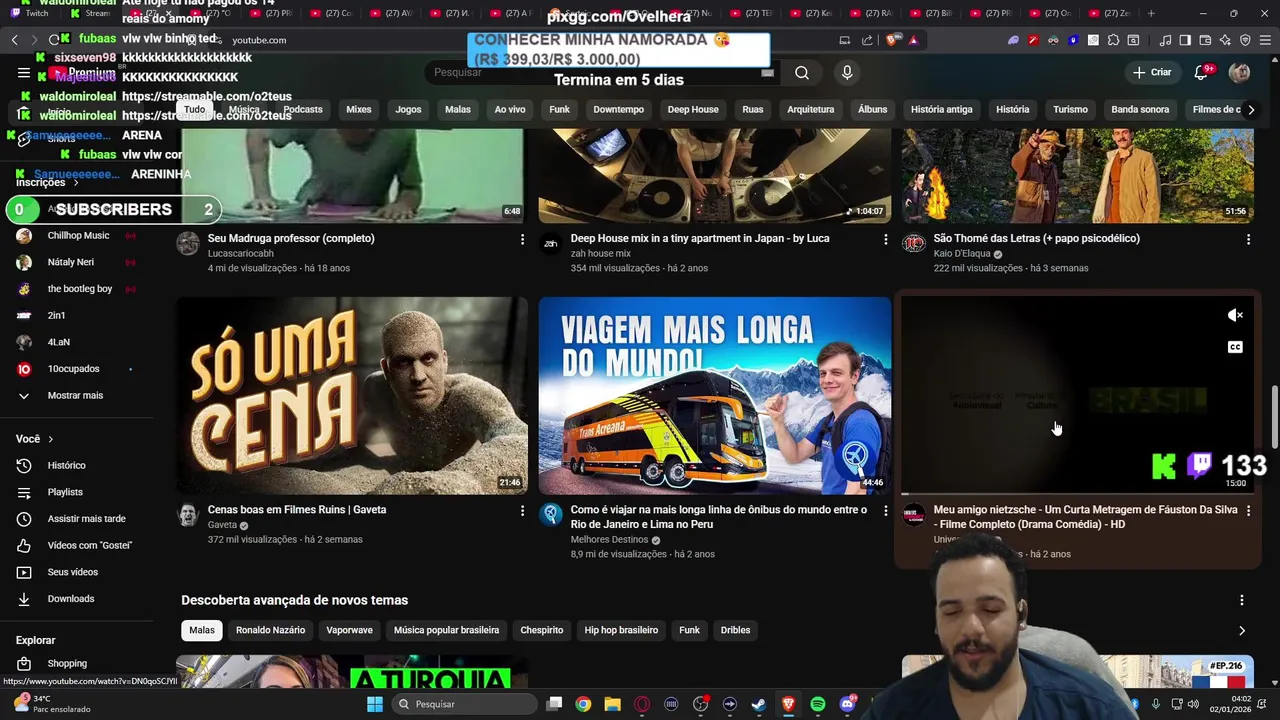The image size is (1280, 720).
Task: Open options for longest bus trip video
Action: [885, 510]
